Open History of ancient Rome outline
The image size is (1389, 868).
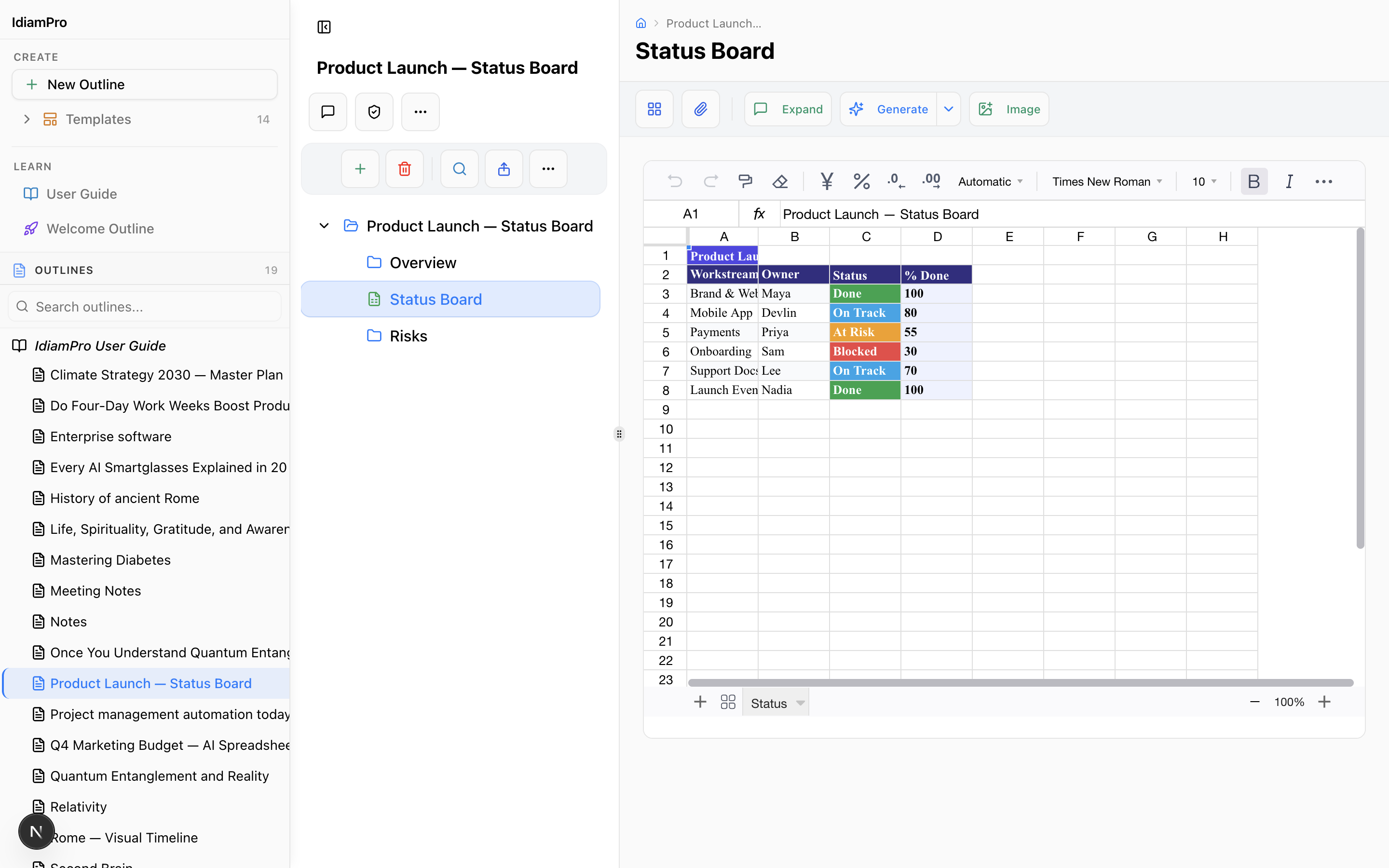click(x=124, y=498)
